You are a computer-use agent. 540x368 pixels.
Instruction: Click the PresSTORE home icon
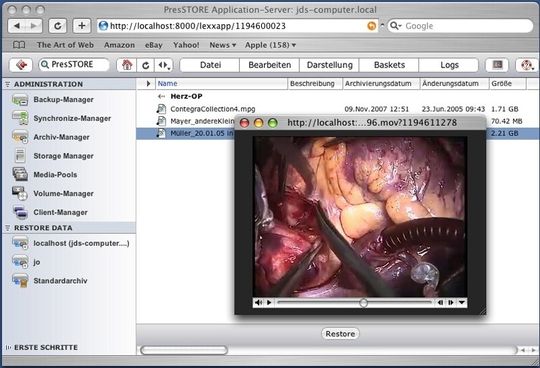[x=127, y=65]
